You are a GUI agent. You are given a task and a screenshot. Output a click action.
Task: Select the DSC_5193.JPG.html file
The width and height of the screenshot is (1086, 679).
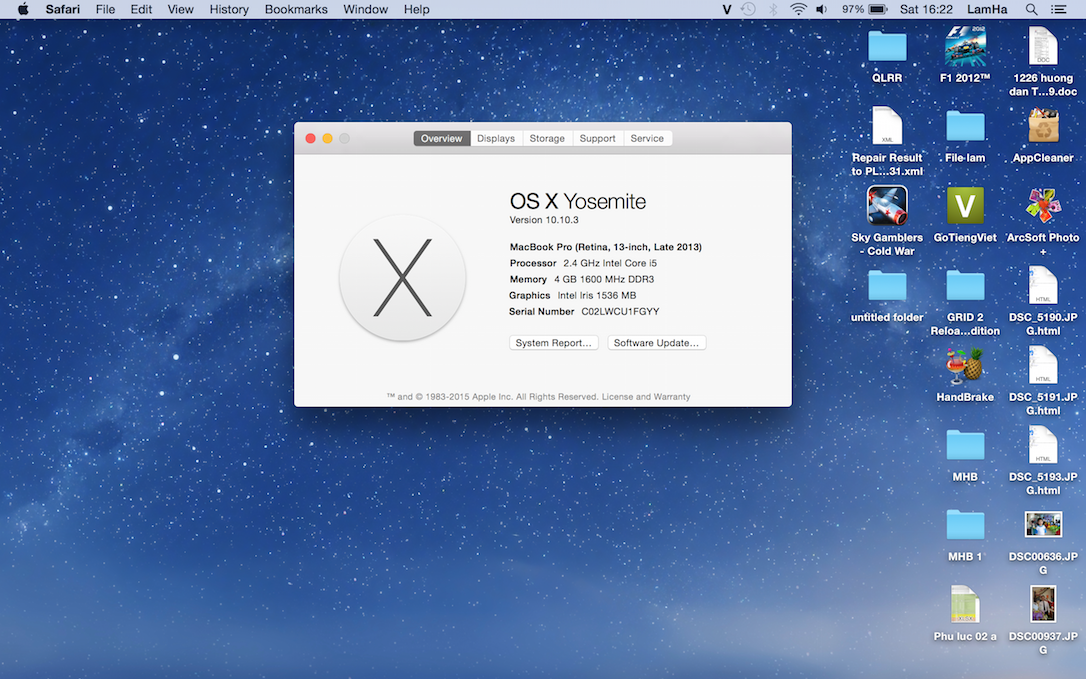click(1043, 445)
